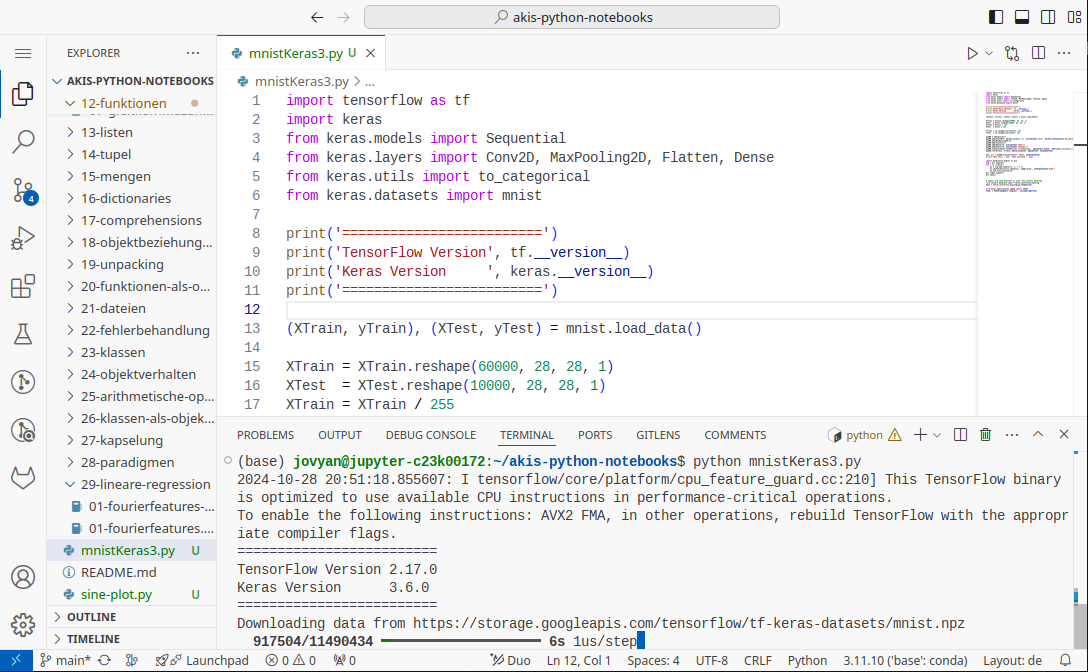The width and height of the screenshot is (1088, 672).
Task: Click the akis-python-notebooks search box
Action: click(573, 17)
